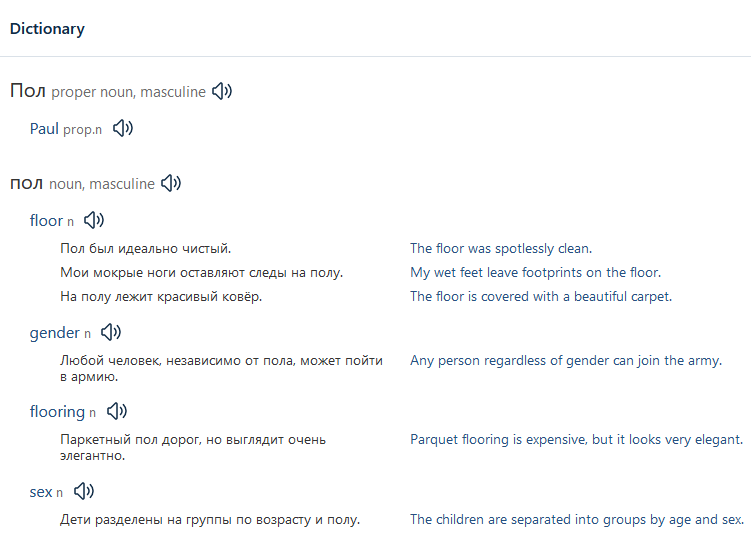Open the sex translation entry
This screenshot has height=546, width=751.
41,492
